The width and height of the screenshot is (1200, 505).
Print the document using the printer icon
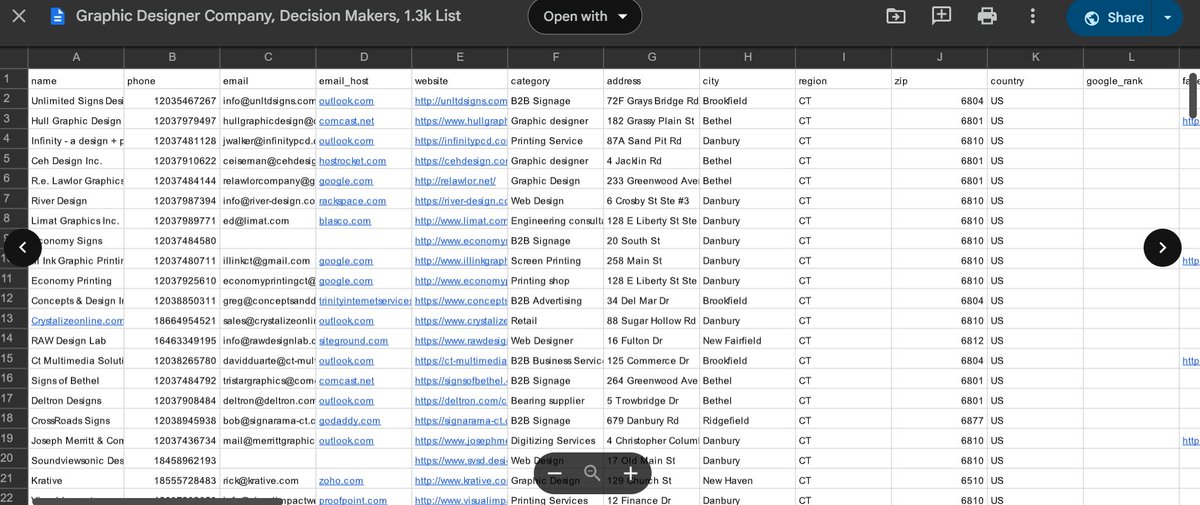(x=987, y=16)
